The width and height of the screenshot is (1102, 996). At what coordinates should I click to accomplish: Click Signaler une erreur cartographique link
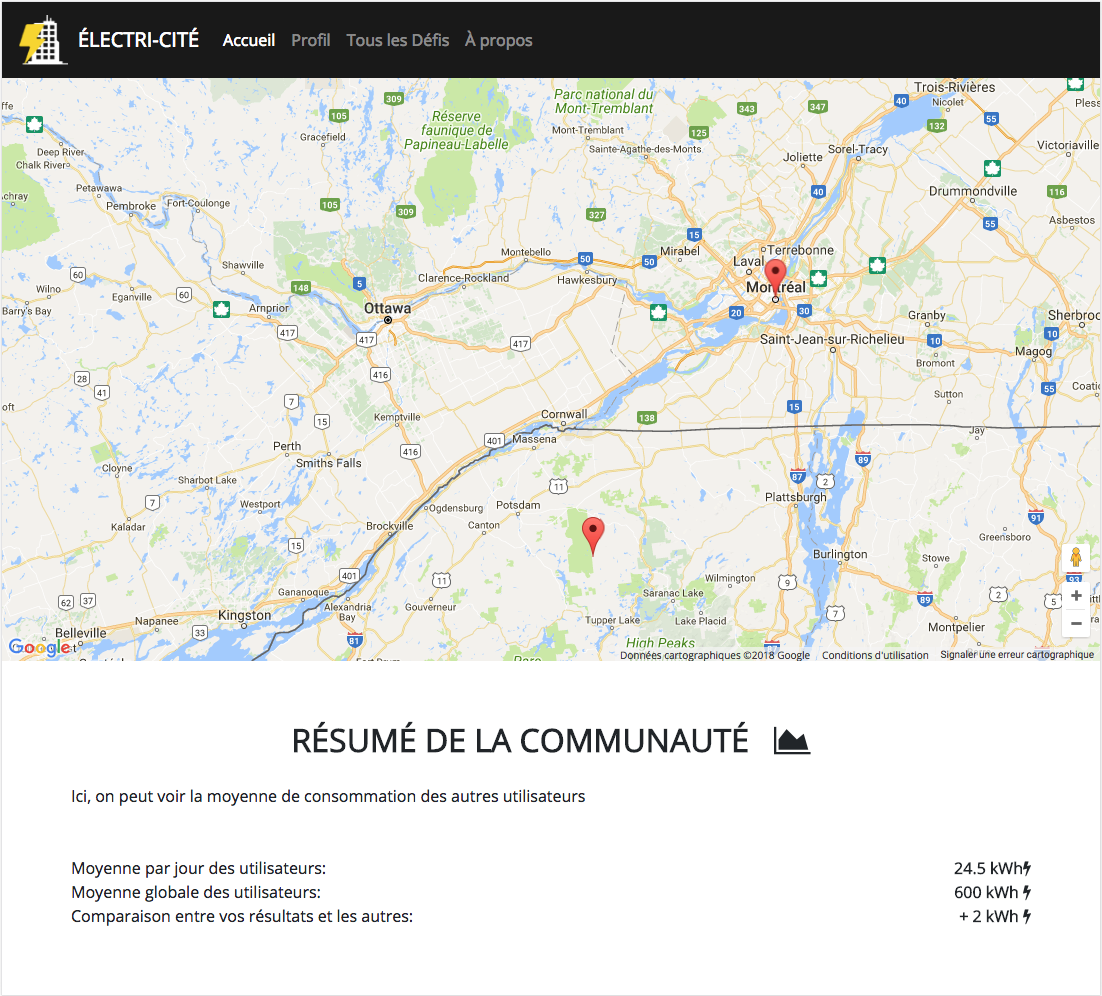point(1017,654)
